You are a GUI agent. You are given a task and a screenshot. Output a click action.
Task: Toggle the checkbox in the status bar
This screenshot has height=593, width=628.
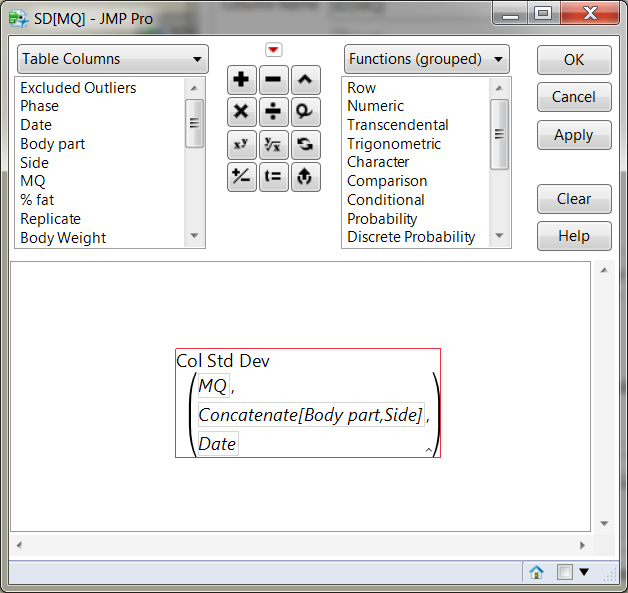point(564,572)
